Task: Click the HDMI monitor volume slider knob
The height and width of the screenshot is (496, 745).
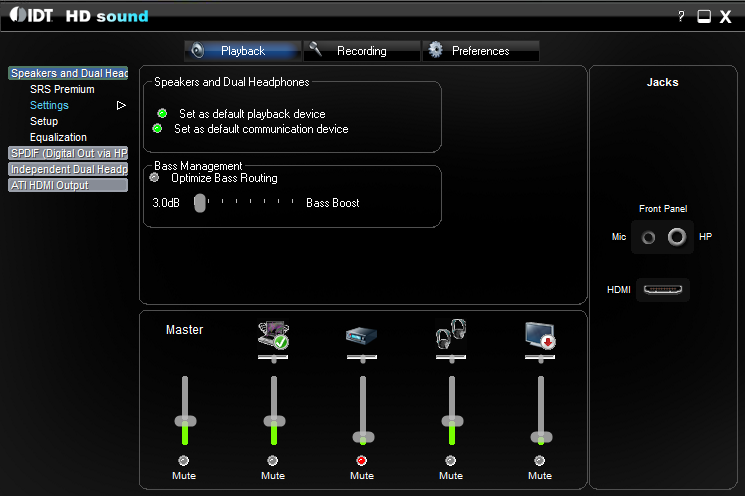Action: click(x=541, y=437)
